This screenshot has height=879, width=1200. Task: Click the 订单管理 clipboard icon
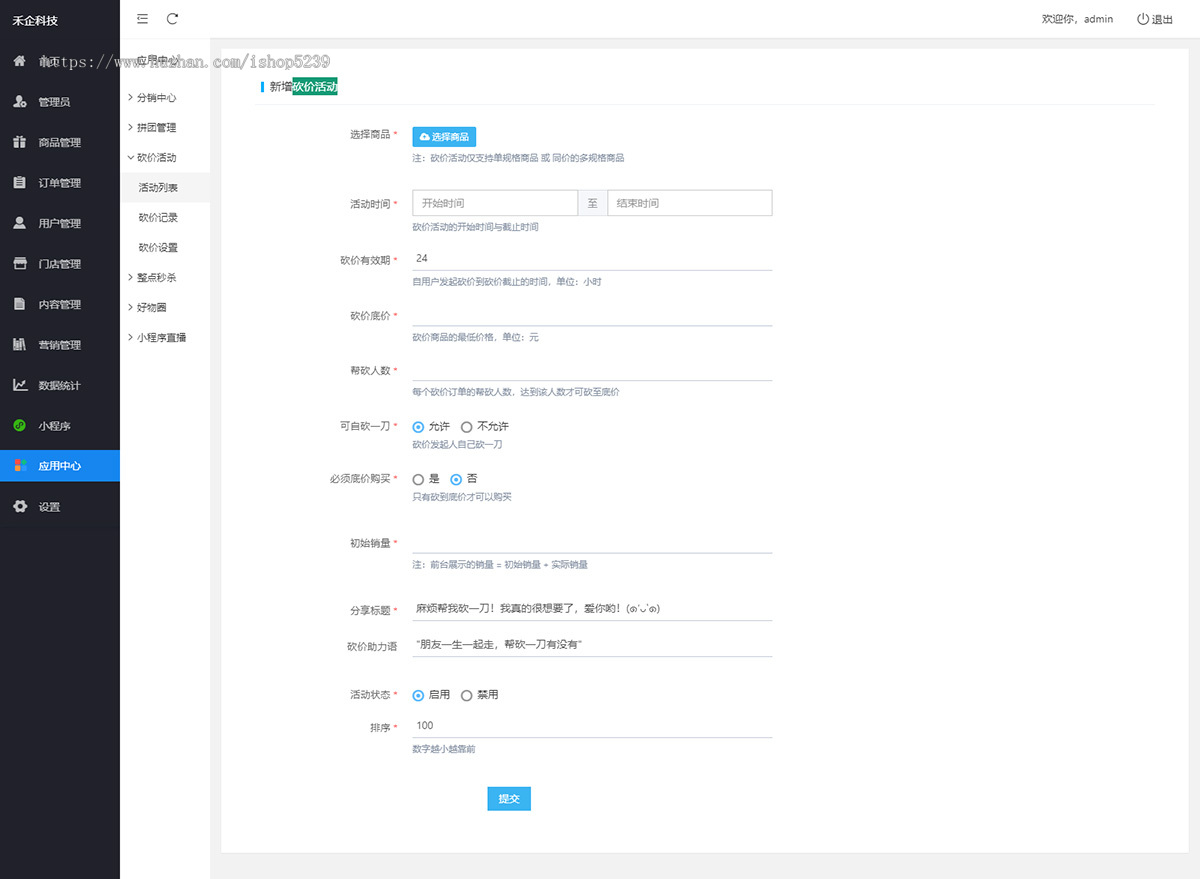point(19,183)
